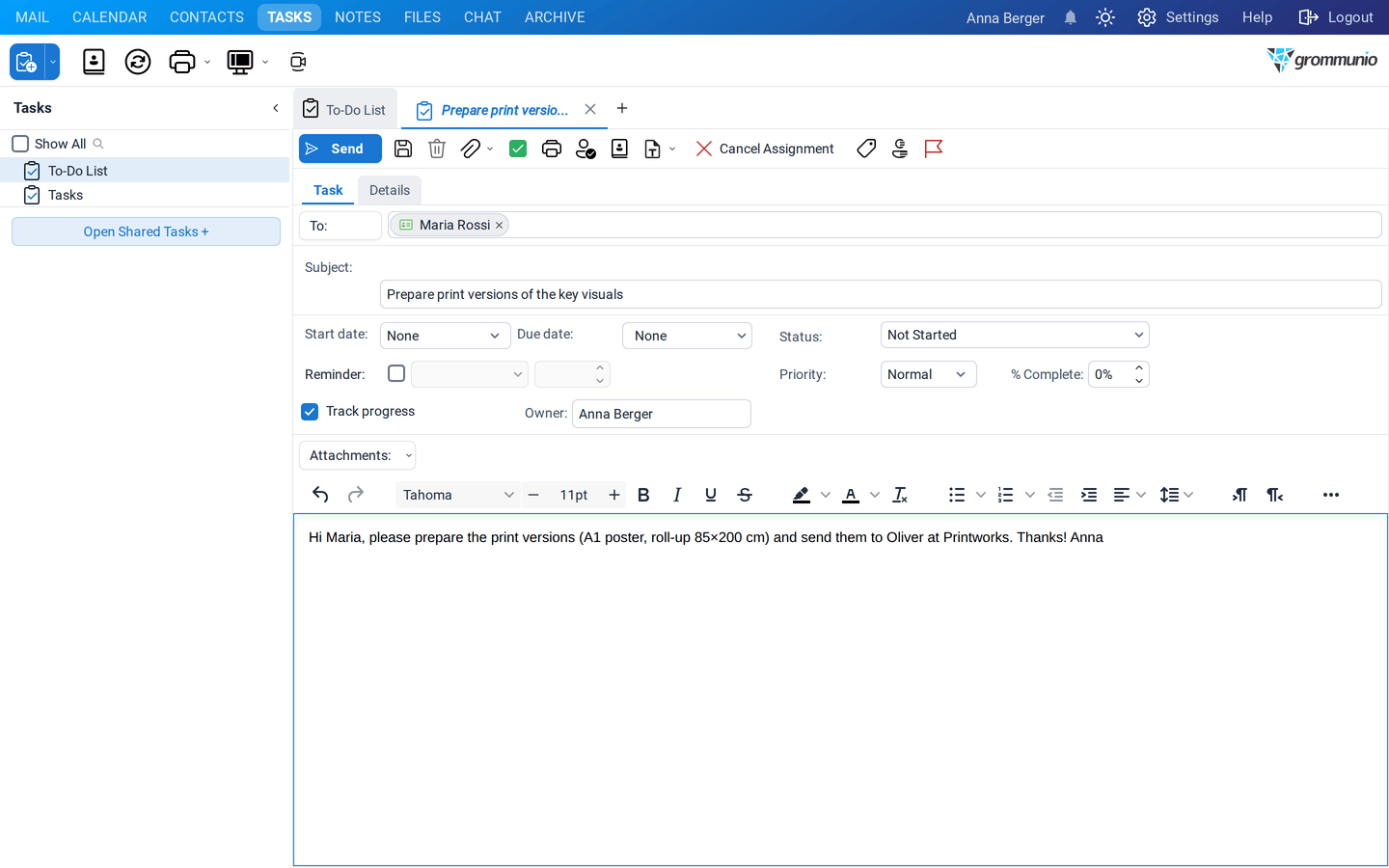This screenshot has width=1389, height=868.
Task: Open the highlight color picker
Action: click(x=826, y=495)
